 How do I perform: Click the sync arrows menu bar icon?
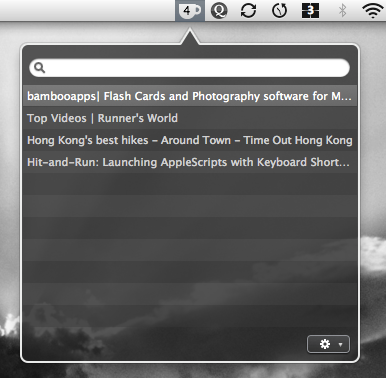[249, 11]
